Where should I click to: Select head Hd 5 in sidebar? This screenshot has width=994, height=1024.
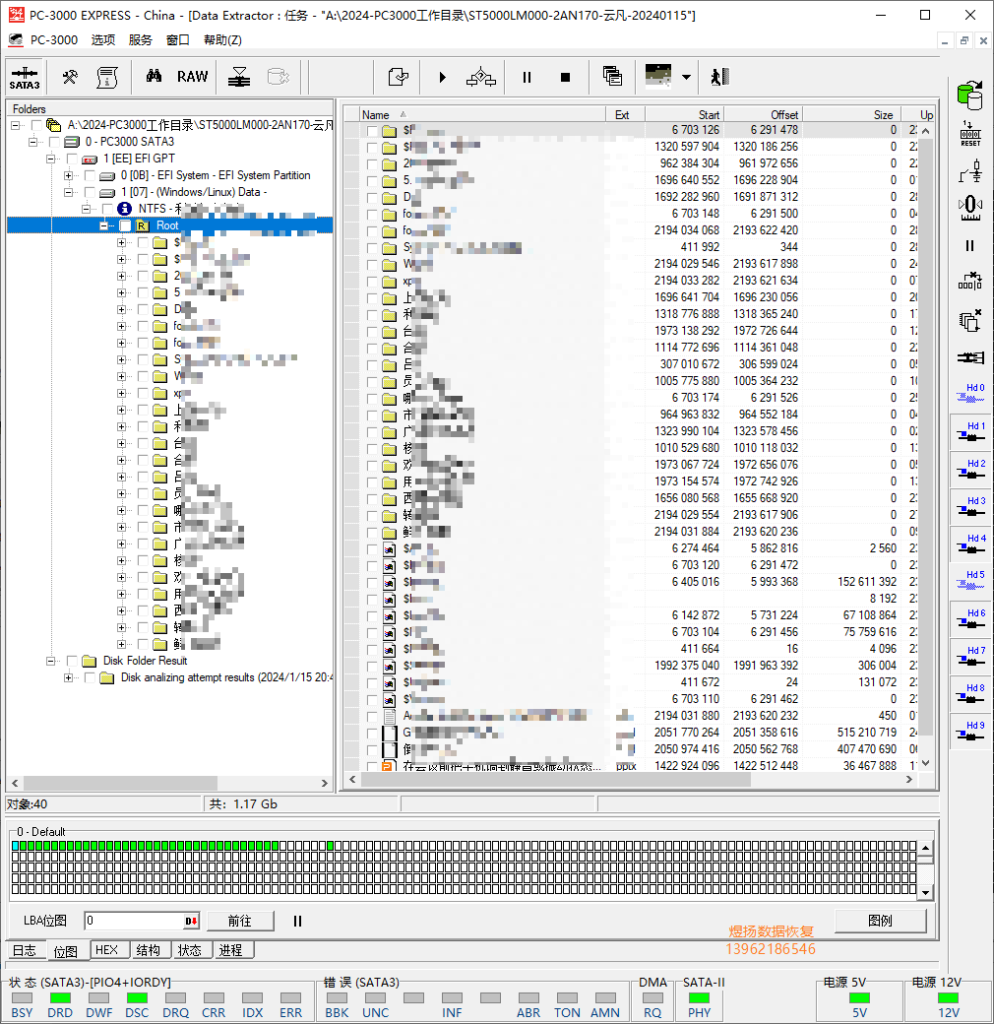pyautogui.click(x=970, y=581)
